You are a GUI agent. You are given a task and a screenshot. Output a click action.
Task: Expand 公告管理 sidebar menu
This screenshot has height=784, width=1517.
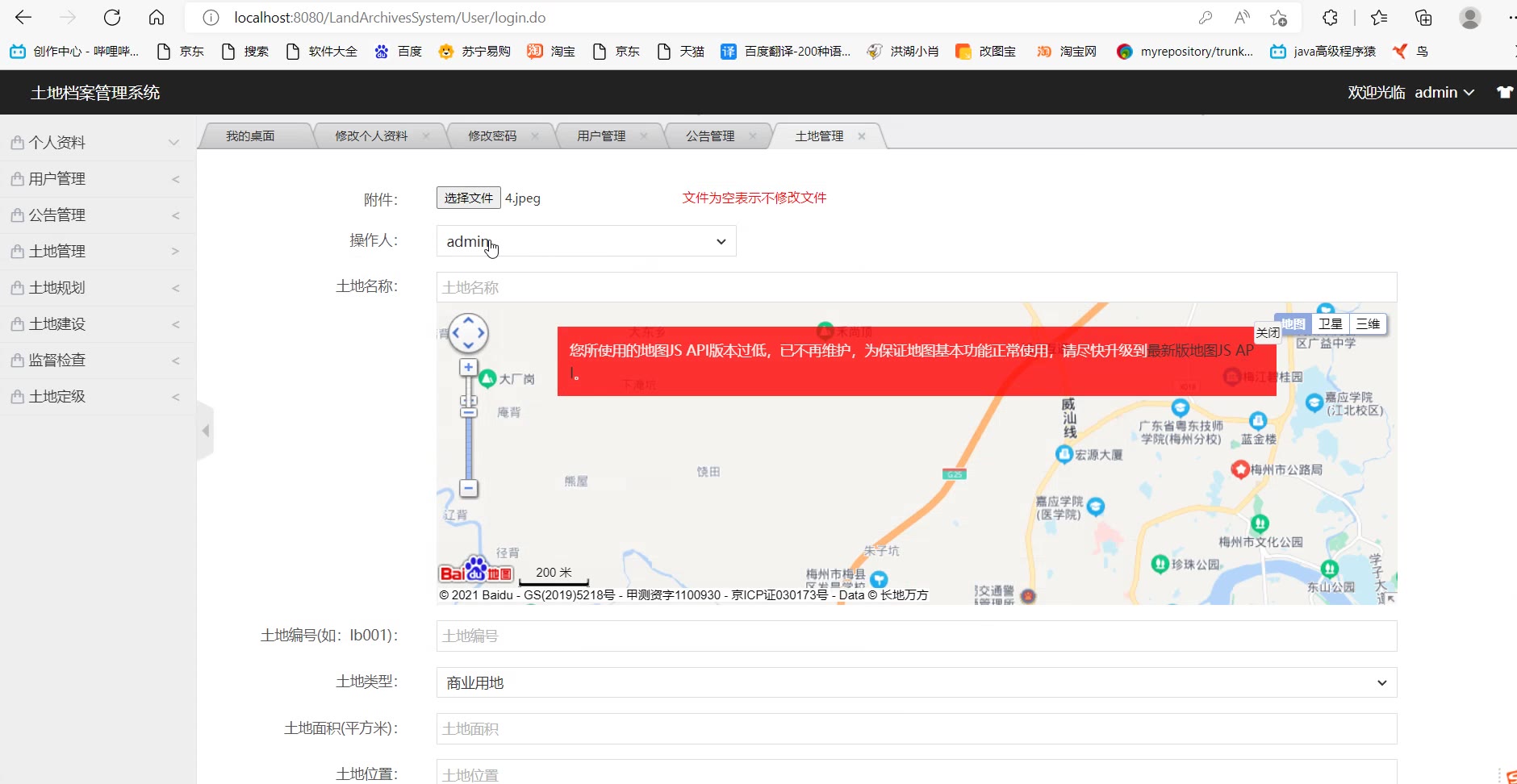[x=98, y=215]
